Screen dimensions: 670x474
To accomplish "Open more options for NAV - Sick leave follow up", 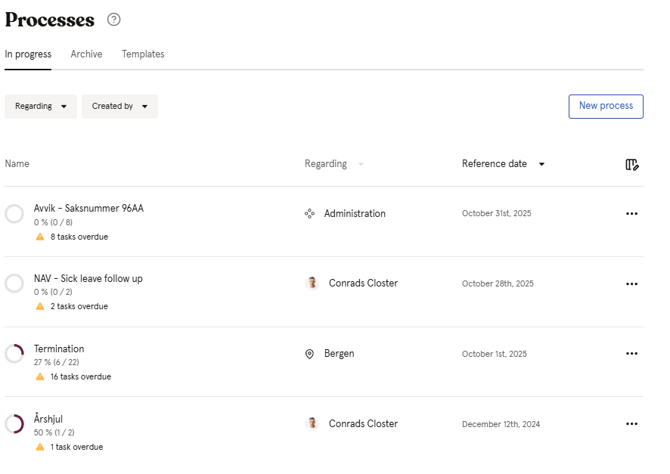I will pos(631,284).
